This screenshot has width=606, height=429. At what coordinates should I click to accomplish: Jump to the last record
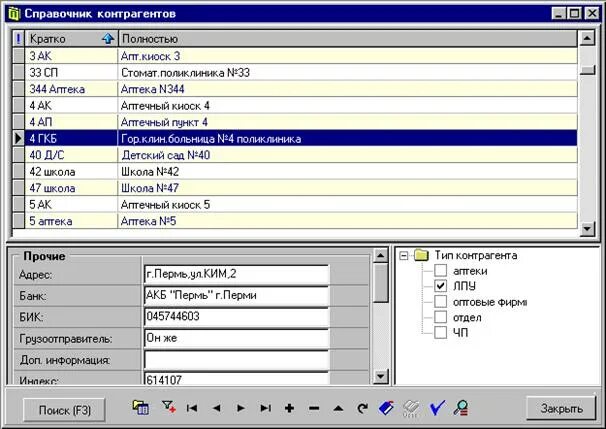pyautogui.click(x=266, y=408)
